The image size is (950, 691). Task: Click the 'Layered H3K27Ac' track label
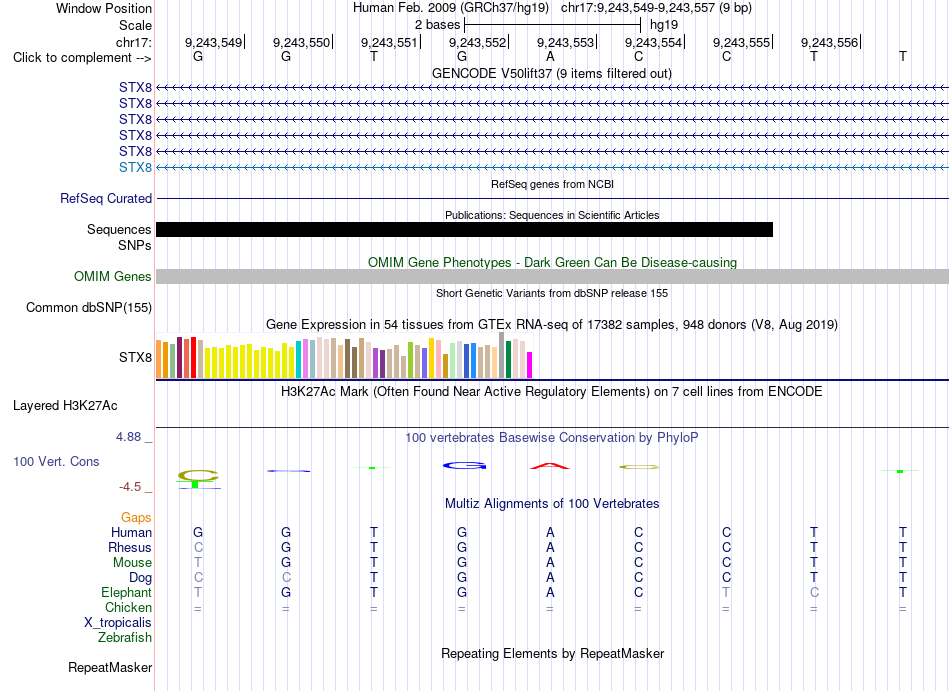[x=65, y=406]
